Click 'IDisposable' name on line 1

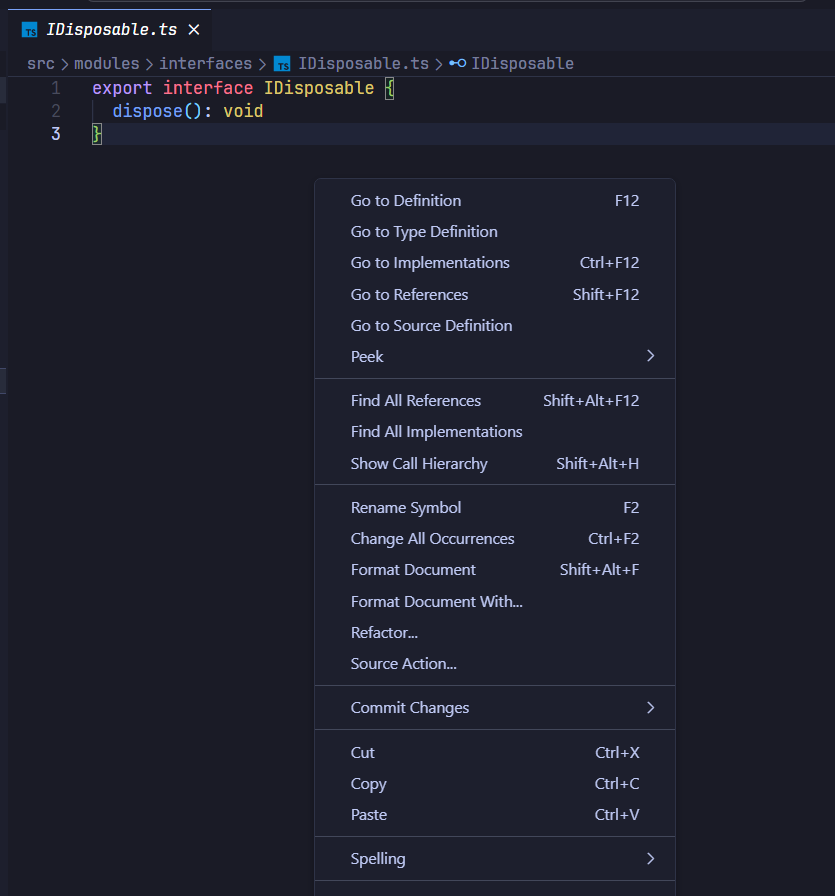[319, 88]
